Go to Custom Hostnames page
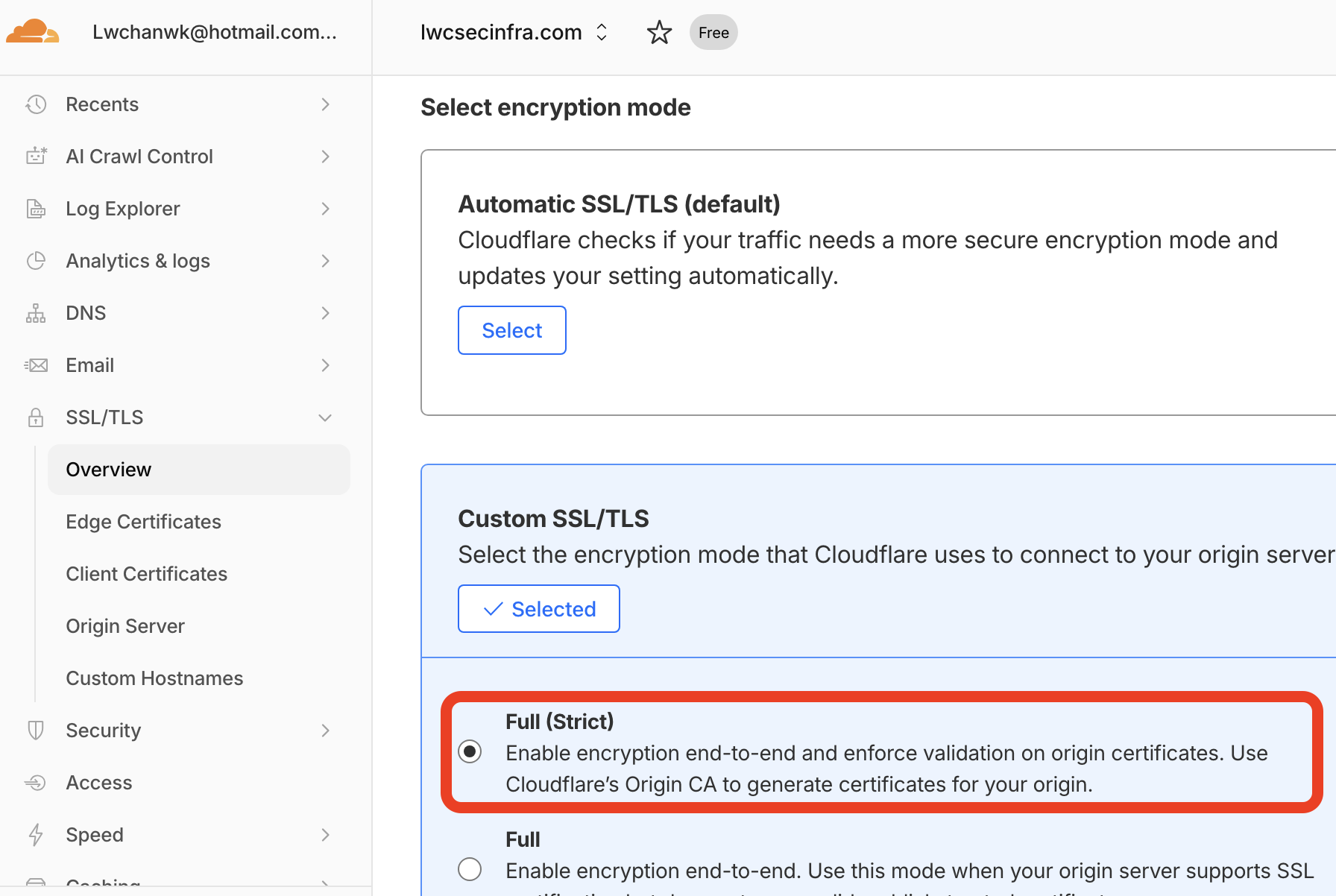Image resolution: width=1336 pixels, height=896 pixels. point(154,678)
